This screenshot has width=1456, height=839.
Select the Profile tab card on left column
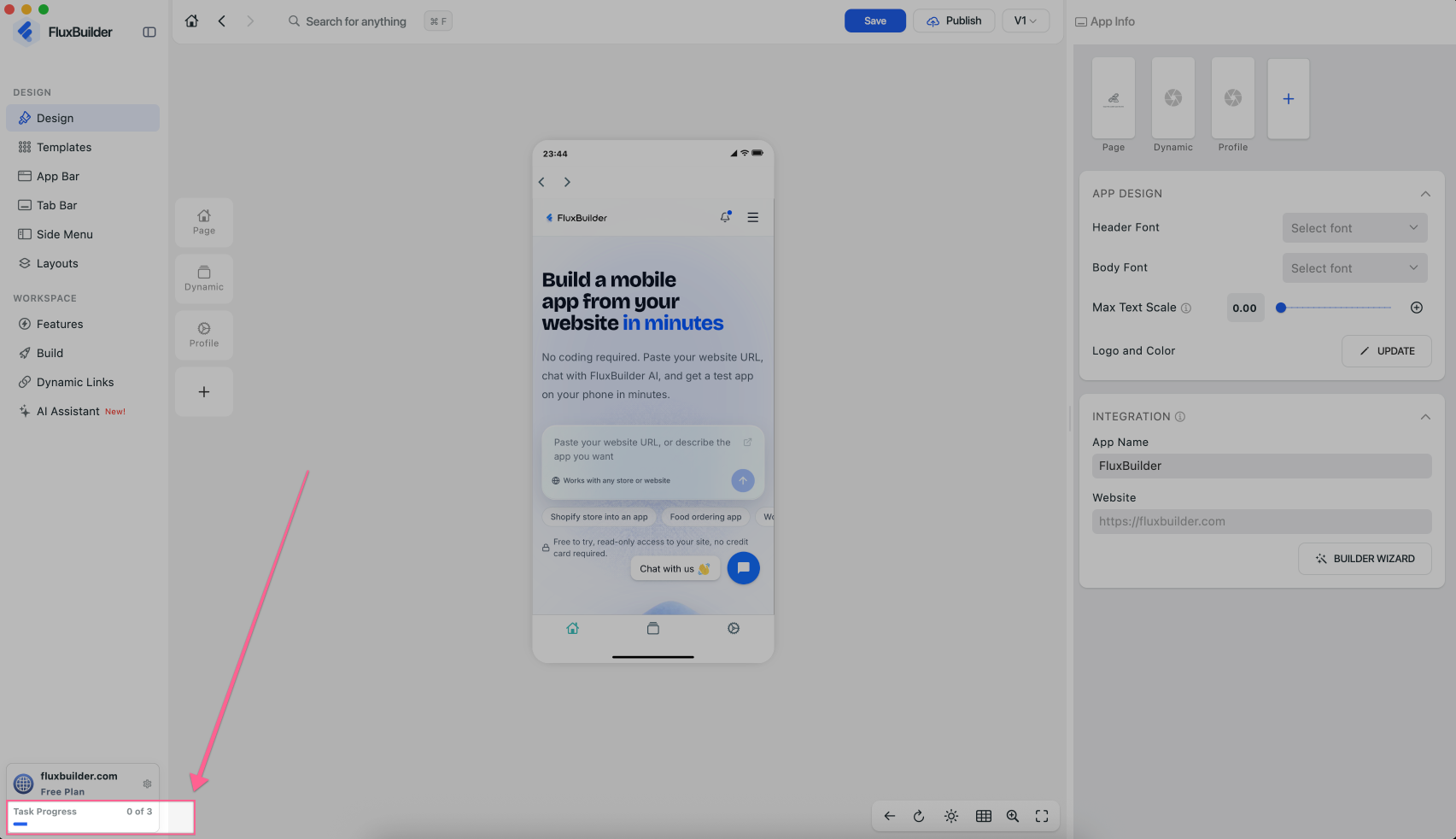click(x=204, y=336)
